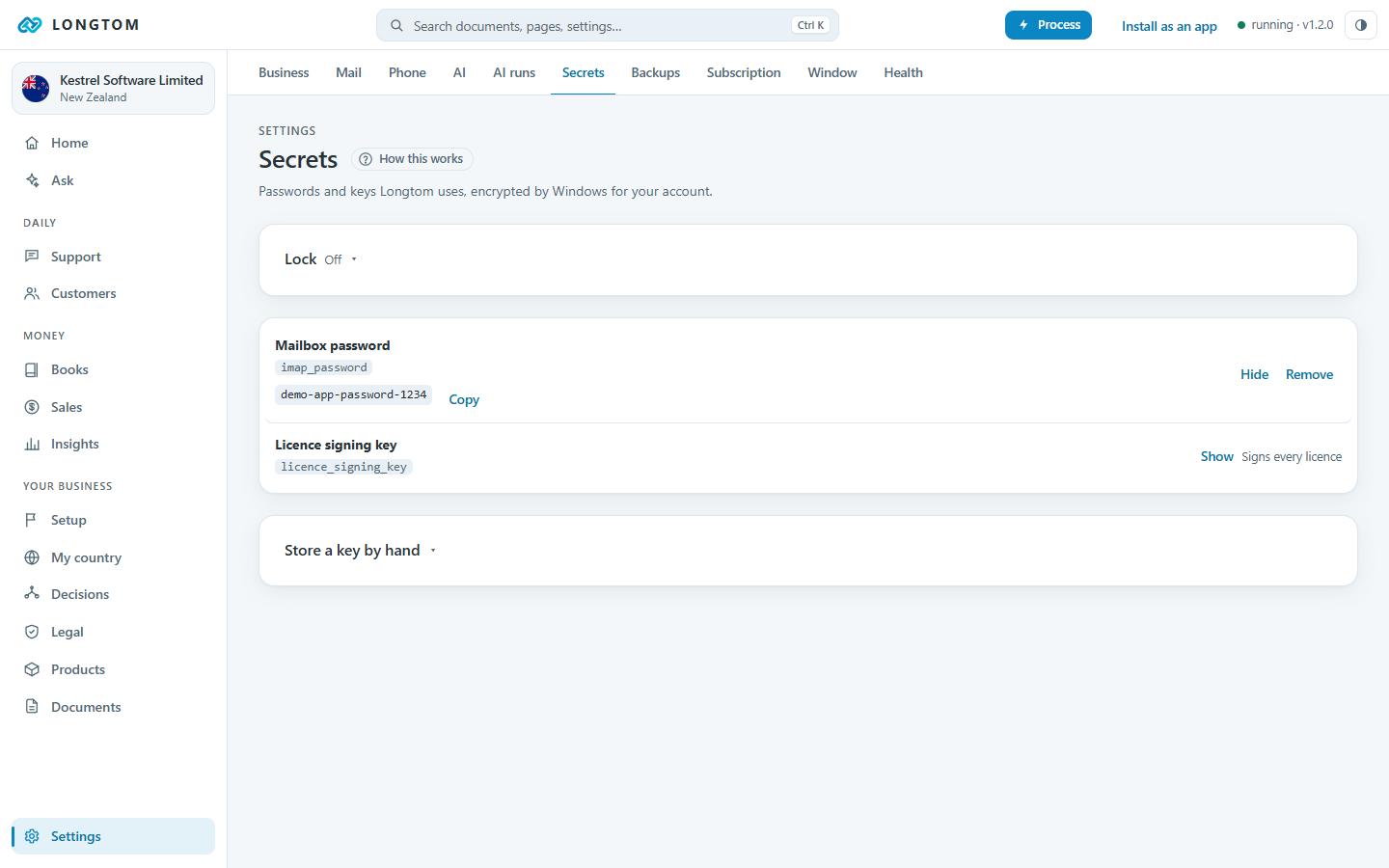This screenshot has width=1389, height=868.
Task: Switch to the Business tab
Action: (x=284, y=72)
